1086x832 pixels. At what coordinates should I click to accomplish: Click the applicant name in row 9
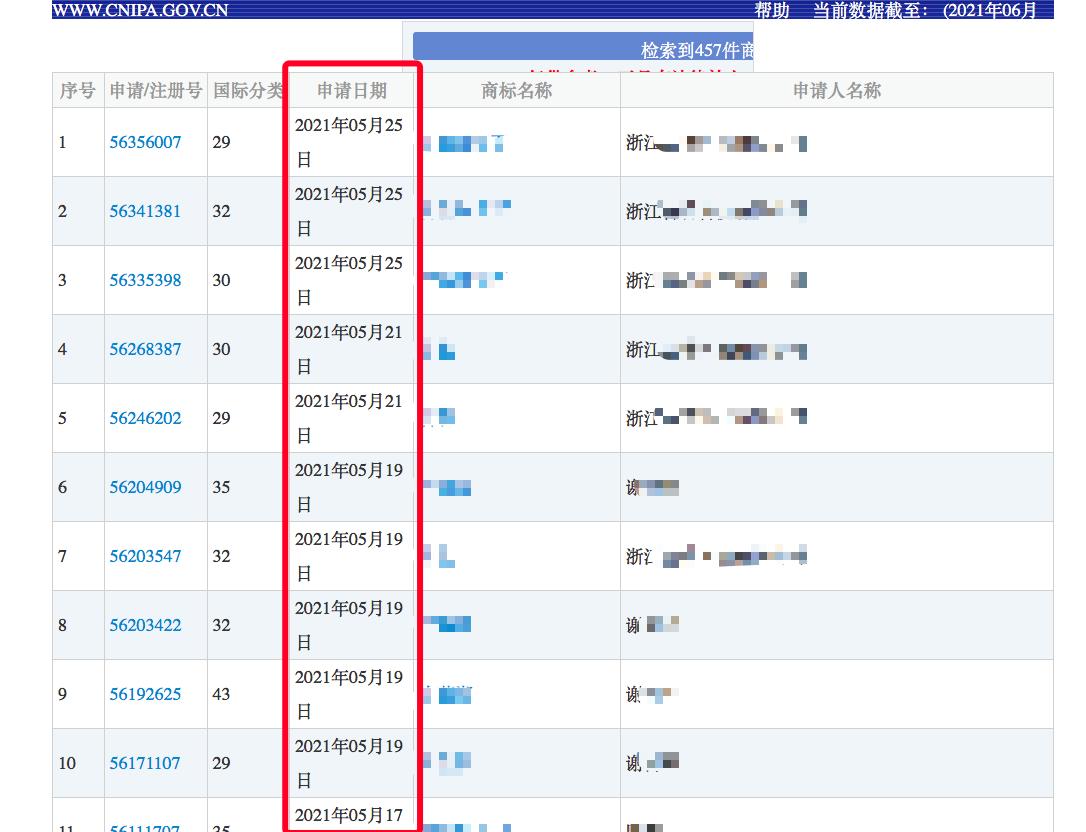coord(652,694)
